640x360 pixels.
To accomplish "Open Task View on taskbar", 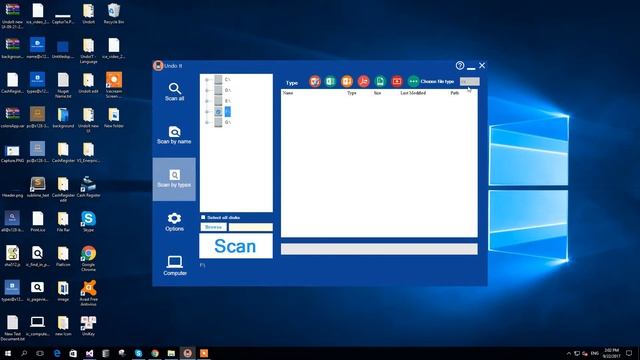I will pyautogui.click(x=40, y=353).
